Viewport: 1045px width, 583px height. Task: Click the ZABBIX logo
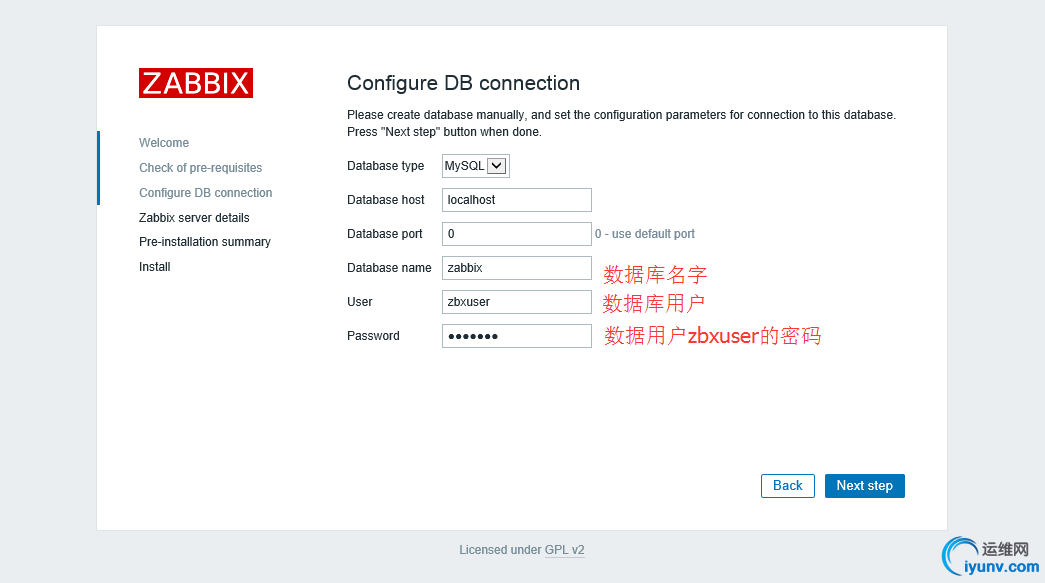pyautogui.click(x=196, y=83)
